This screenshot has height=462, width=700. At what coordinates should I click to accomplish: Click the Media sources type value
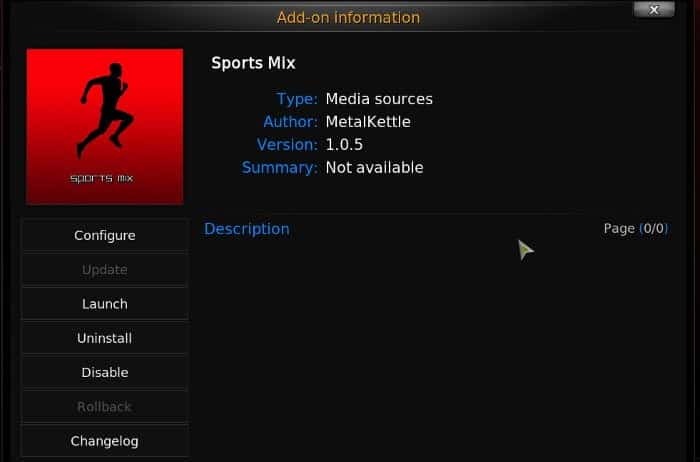coord(379,99)
